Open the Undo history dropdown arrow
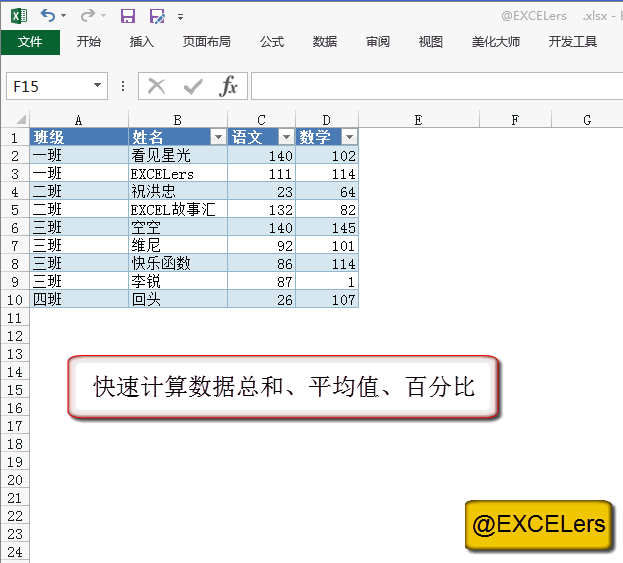This screenshot has width=623, height=563. [64, 17]
